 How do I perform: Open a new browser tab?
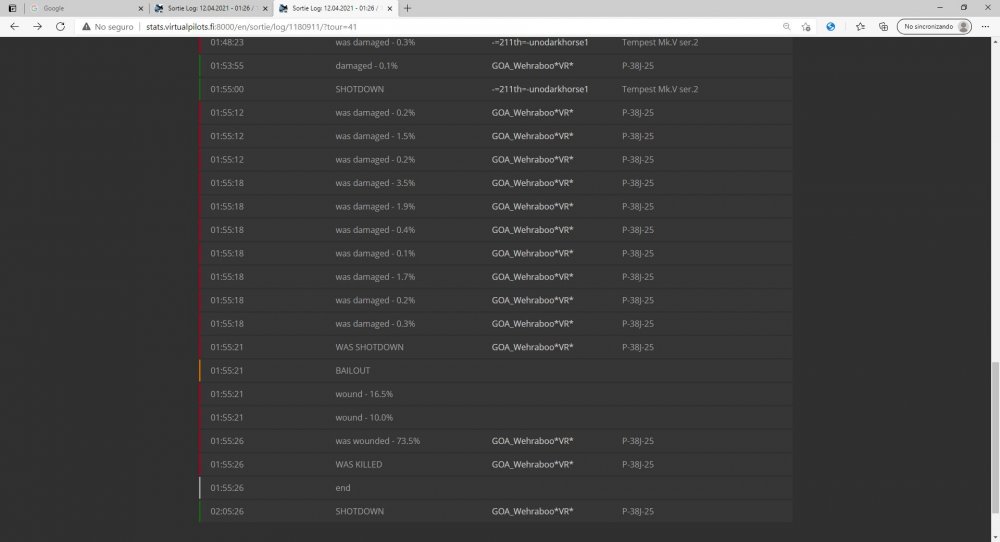pyautogui.click(x=408, y=8)
